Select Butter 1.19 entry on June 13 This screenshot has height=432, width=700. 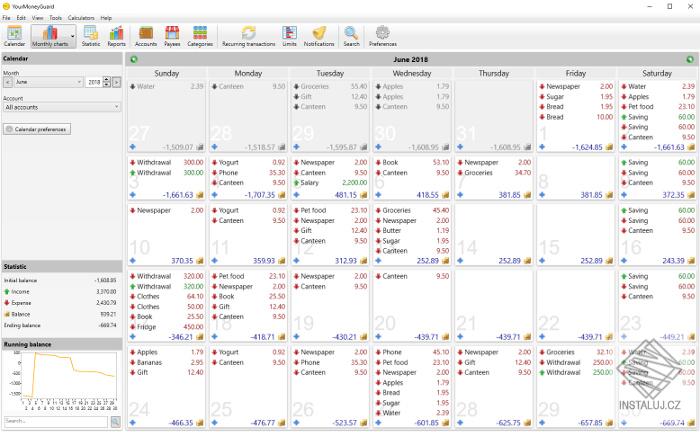tap(412, 230)
